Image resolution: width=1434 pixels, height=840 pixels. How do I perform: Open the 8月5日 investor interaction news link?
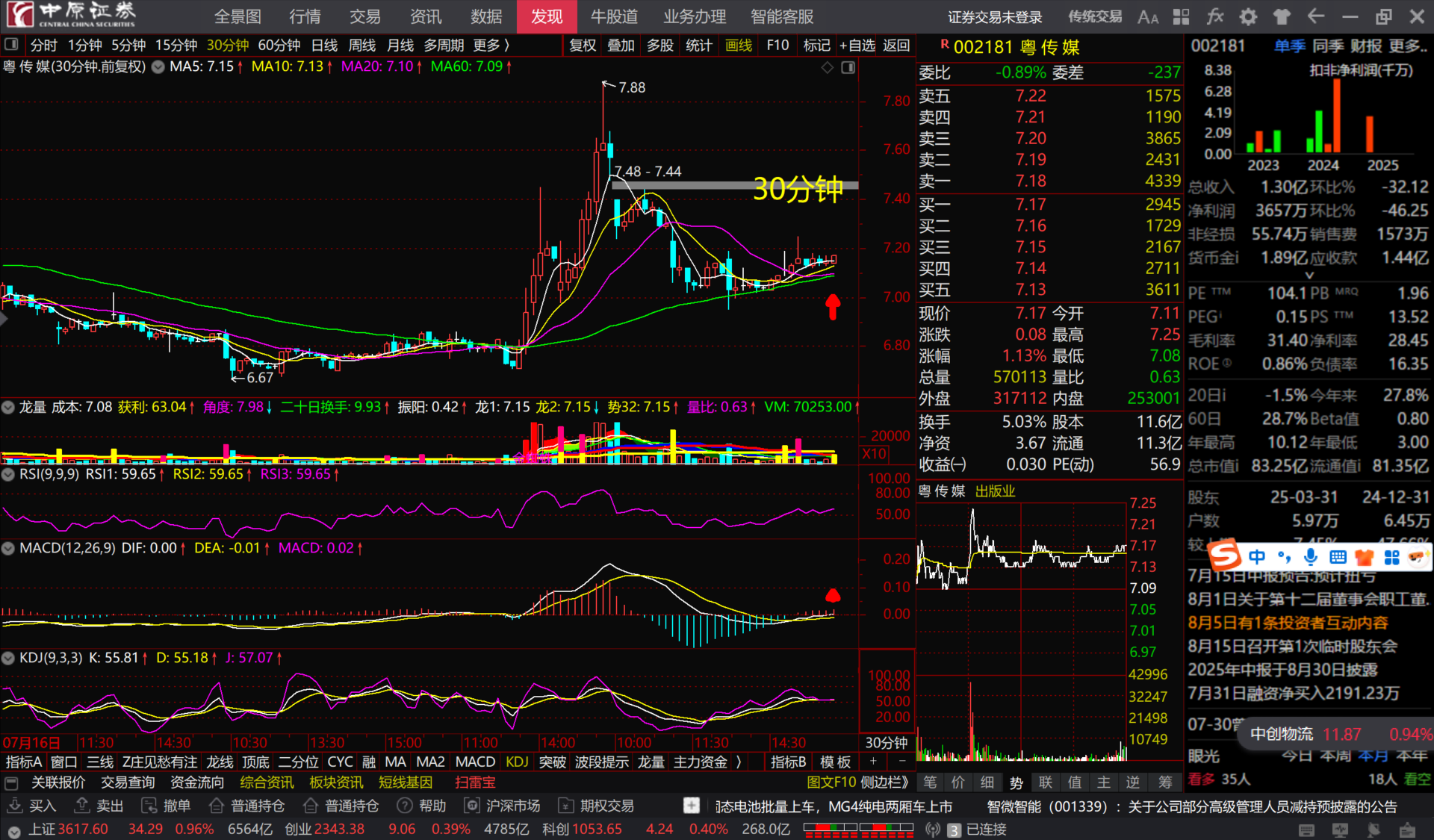coord(1288,623)
